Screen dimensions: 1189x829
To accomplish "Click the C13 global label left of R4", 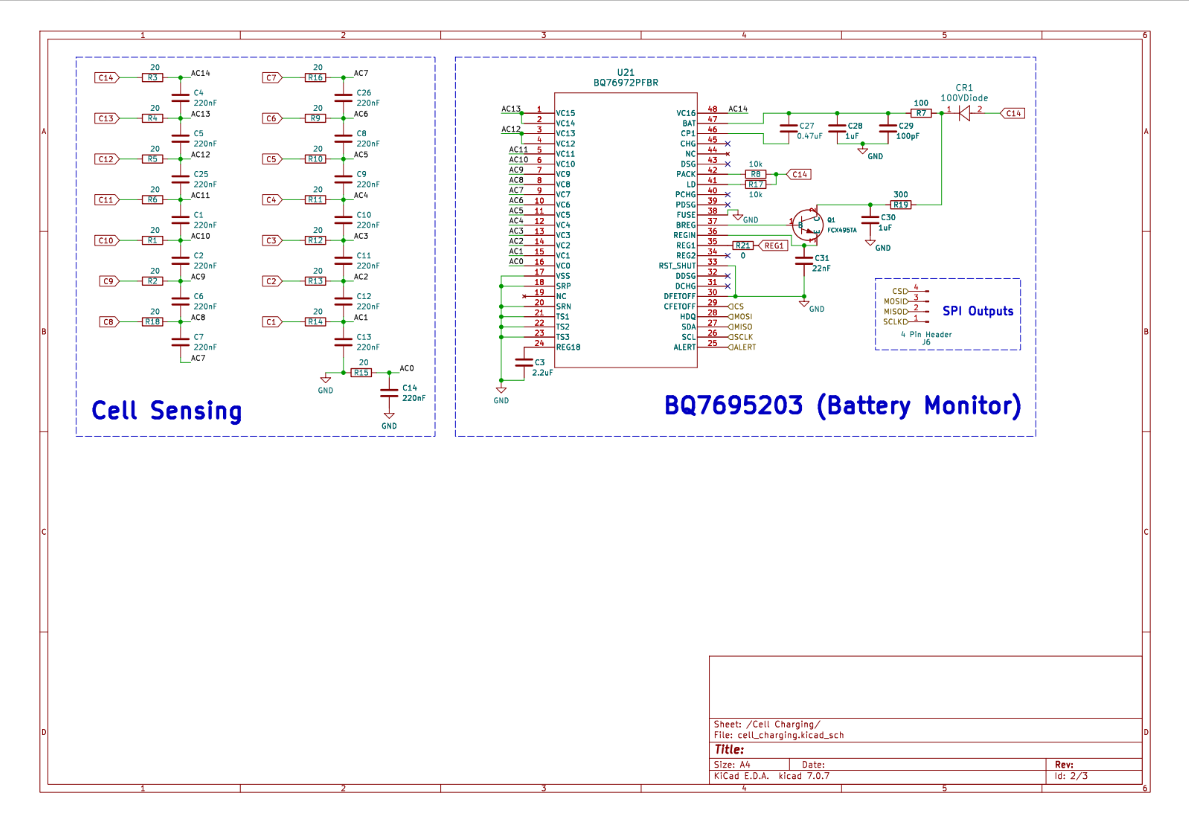I will [x=107, y=118].
